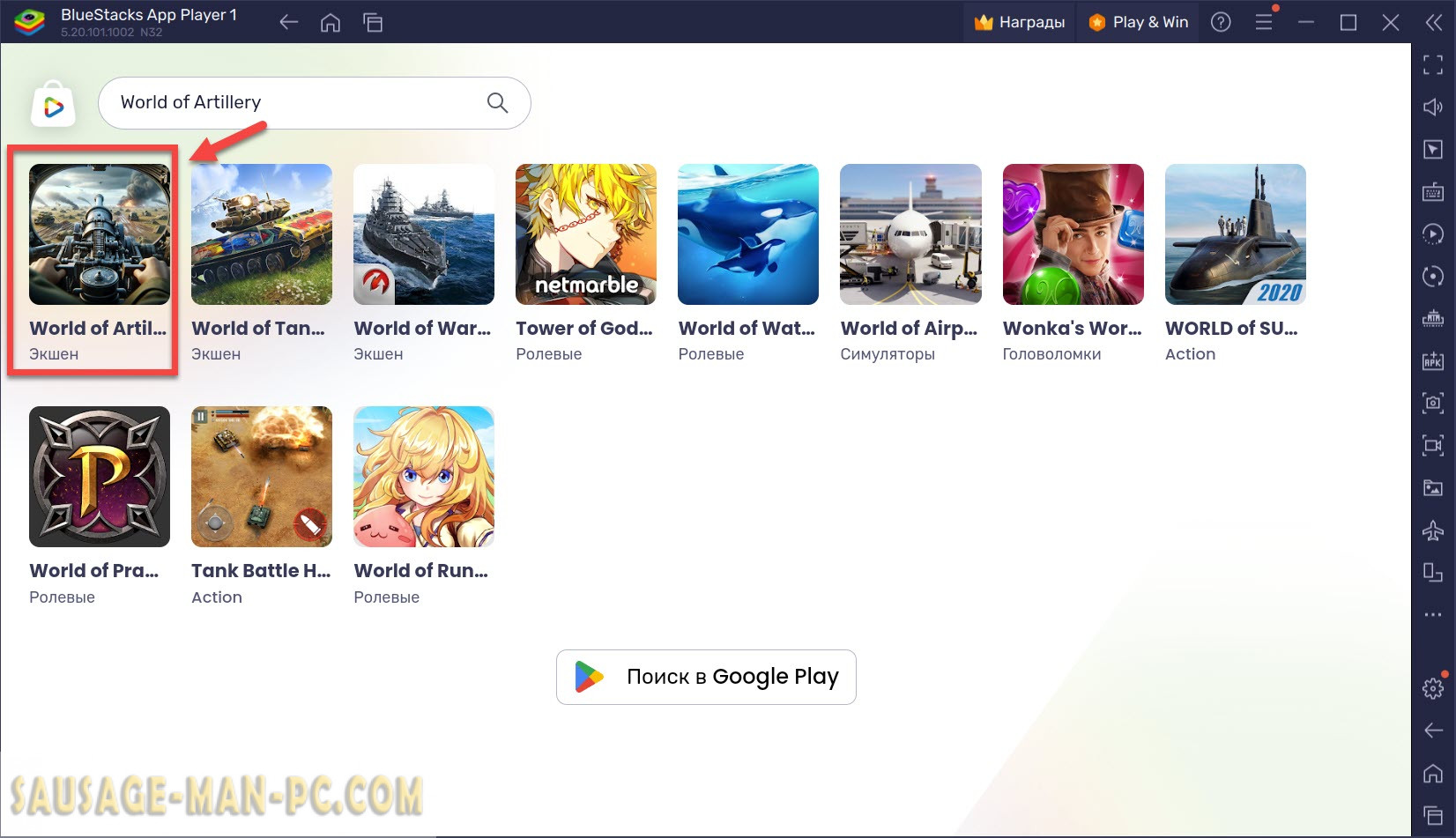1456x838 pixels.
Task: Click the sidebar home icon
Action: (1433, 774)
